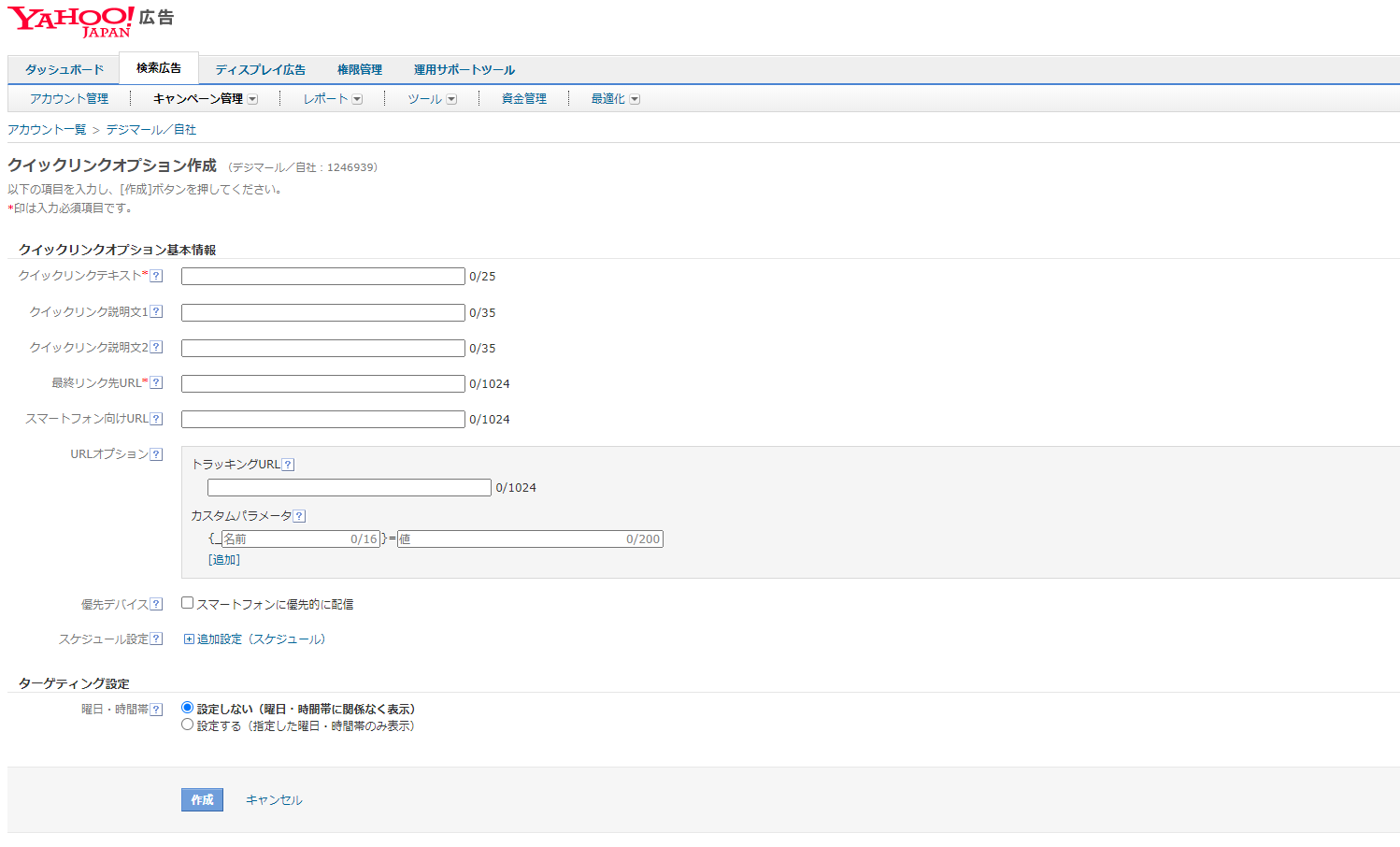Check スマートフォンに優先的に配信 checkbox

point(187,603)
